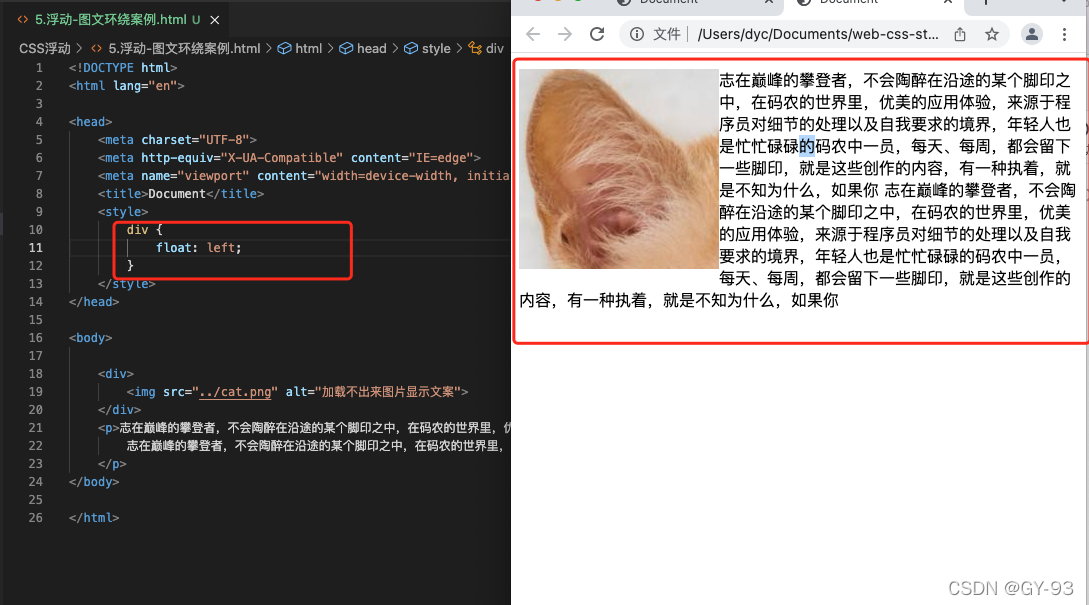Screen dimensions: 1089x605
Task: Click the meta name="viewport" line
Action: coord(304,176)
